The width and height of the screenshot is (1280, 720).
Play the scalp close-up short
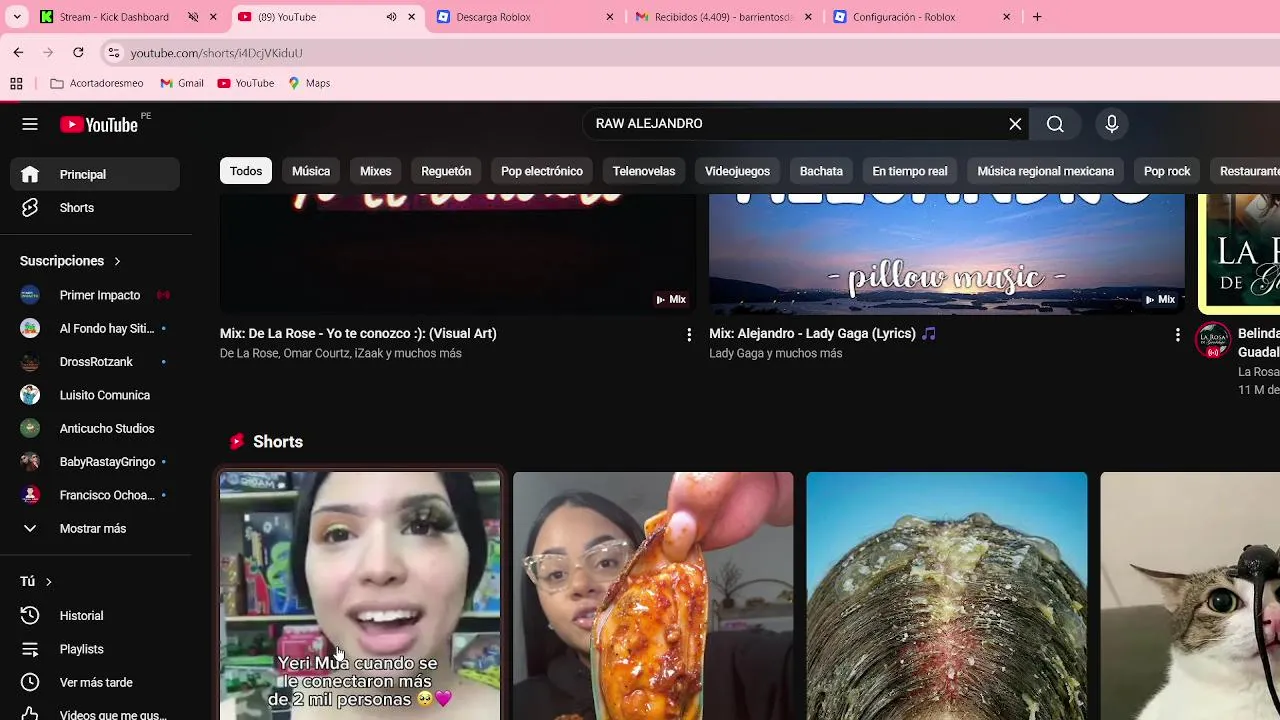click(947, 596)
